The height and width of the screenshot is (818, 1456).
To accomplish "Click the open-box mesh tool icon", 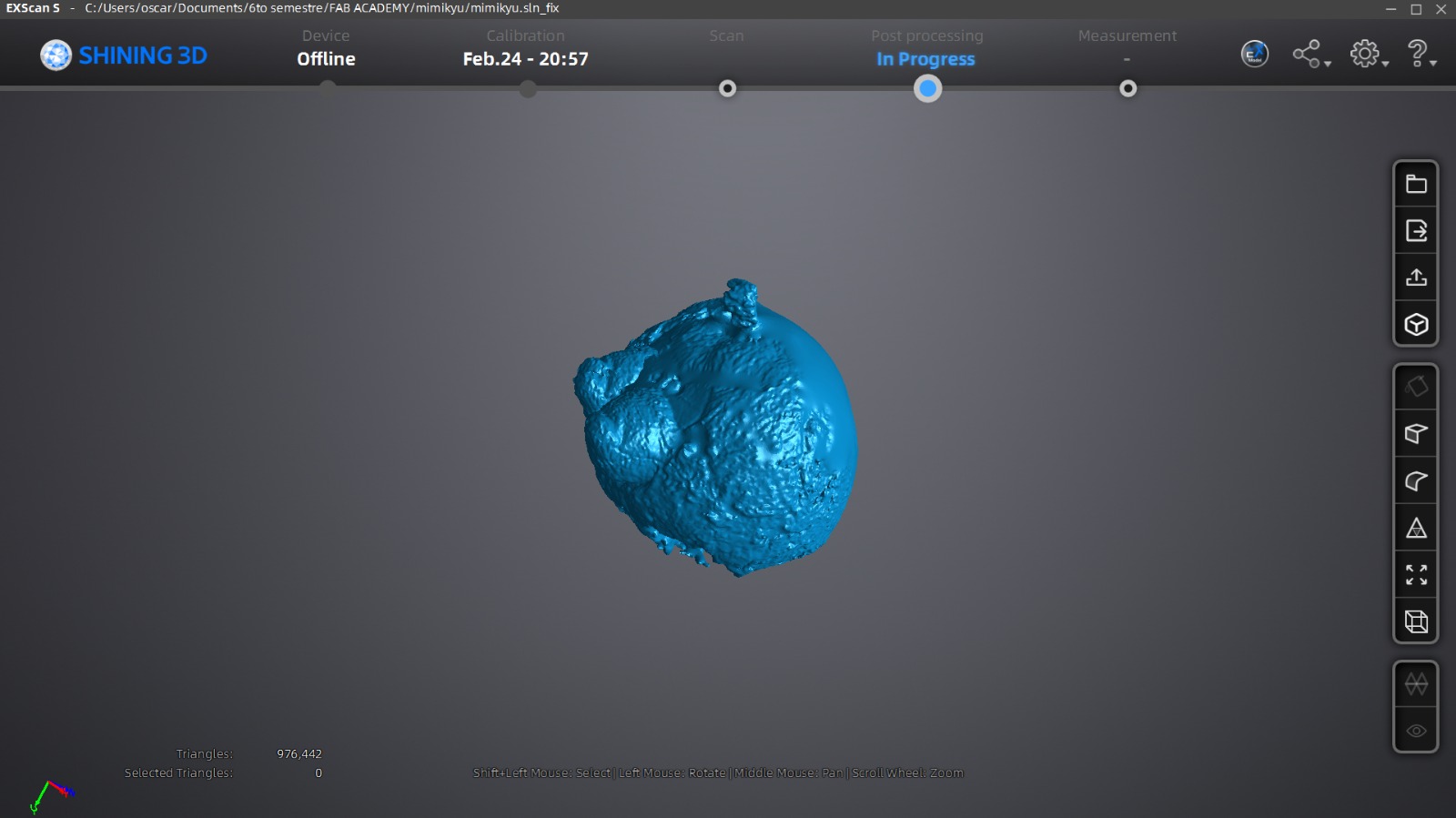I will tap(1416, 434).
